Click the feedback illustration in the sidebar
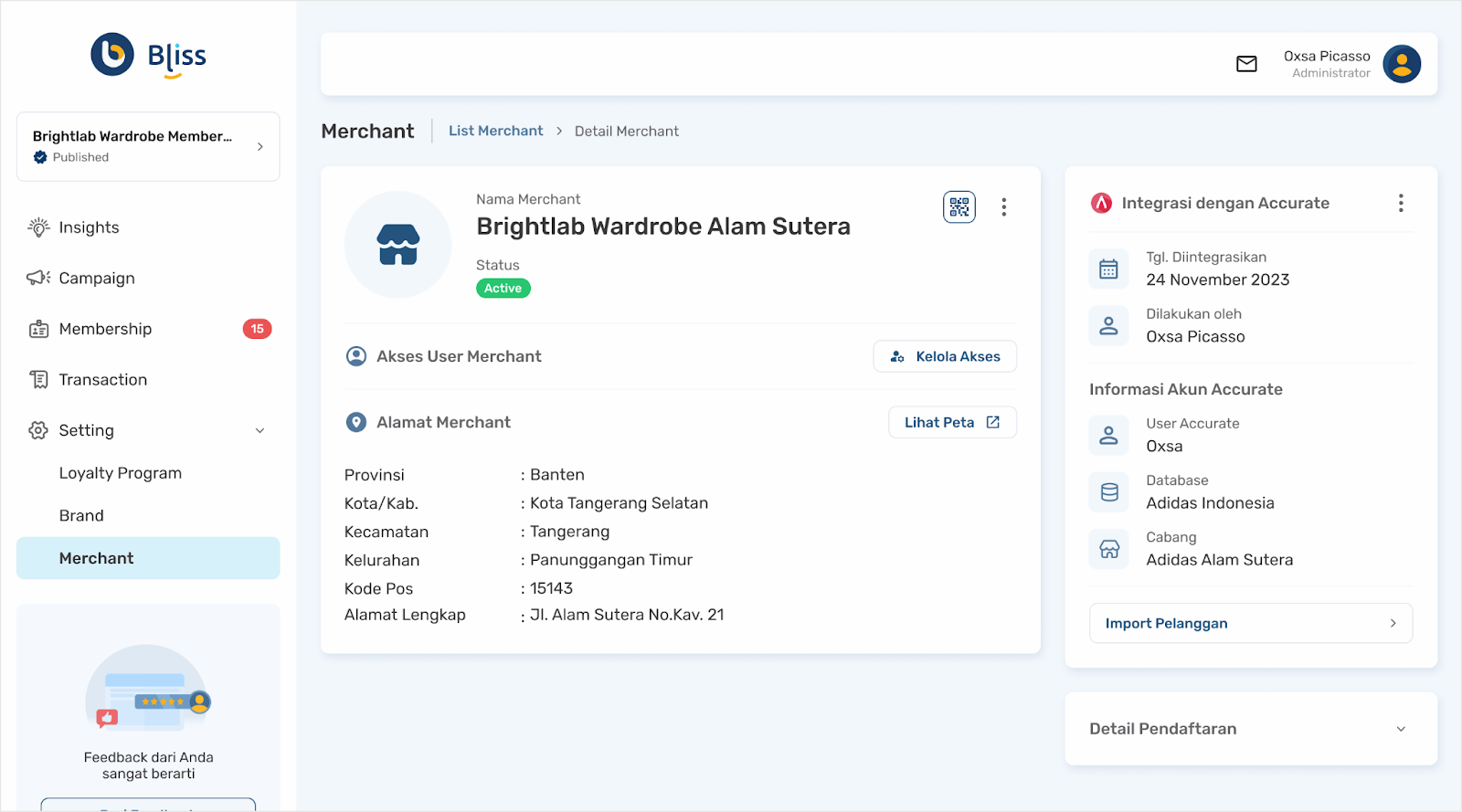This screenshot has height=812, width=1462. [x=148, y=690]
